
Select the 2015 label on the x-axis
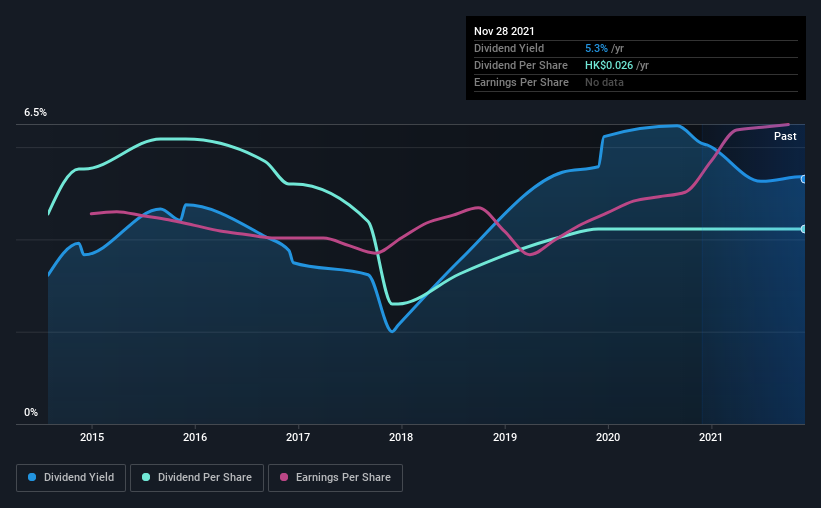(92, 437)
